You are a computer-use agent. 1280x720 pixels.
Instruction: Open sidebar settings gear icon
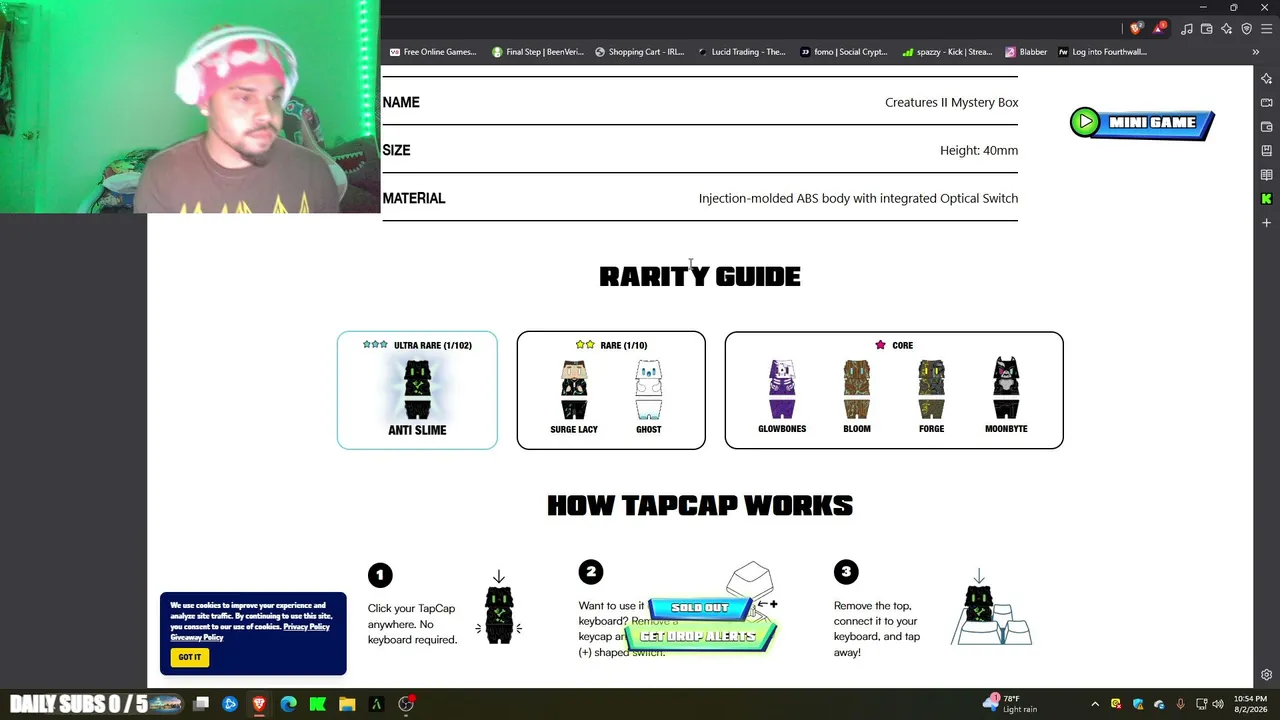pyautogui.click(x=1266, y=675)
